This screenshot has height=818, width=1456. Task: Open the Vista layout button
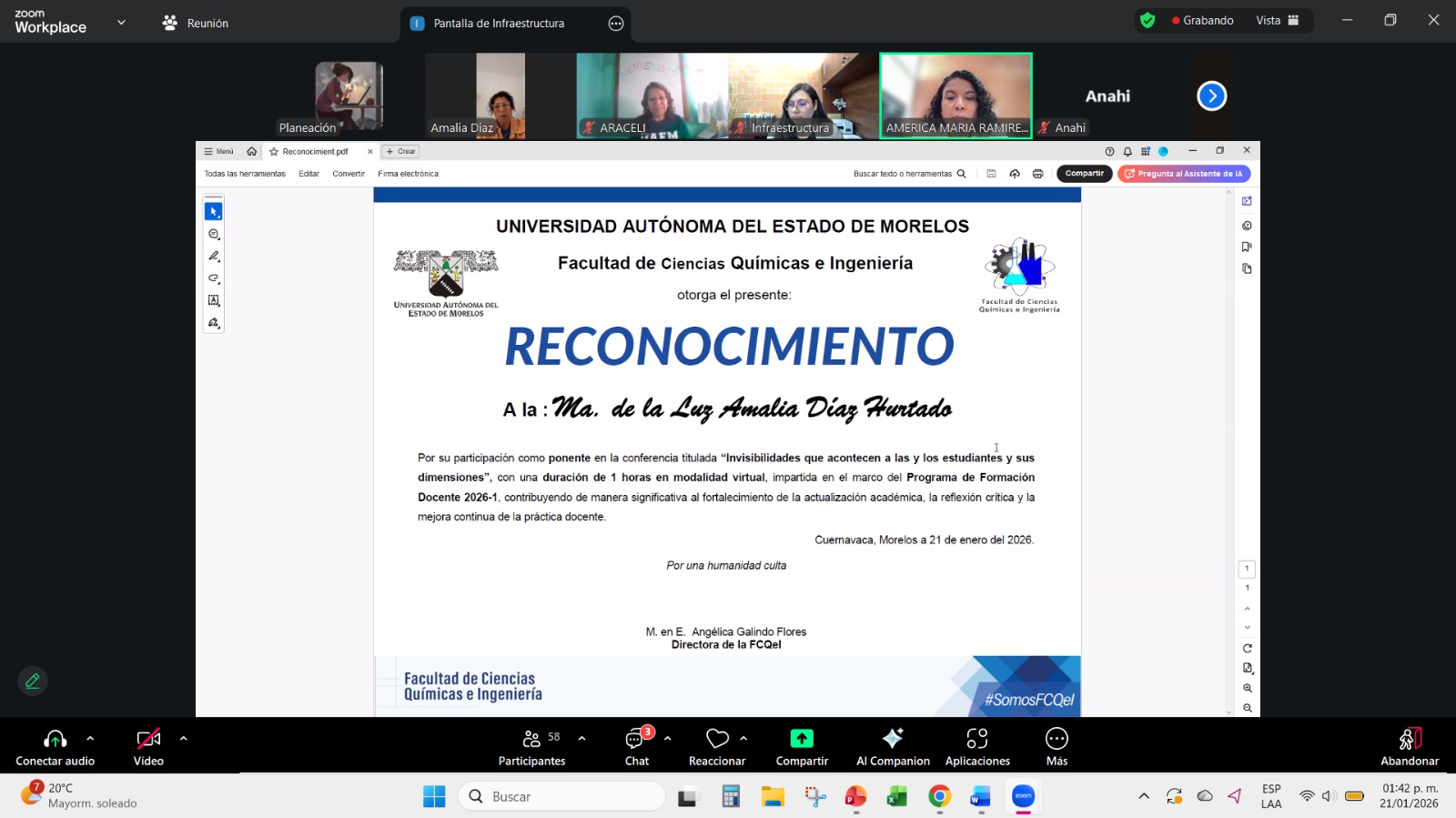tap(1278, 20)
